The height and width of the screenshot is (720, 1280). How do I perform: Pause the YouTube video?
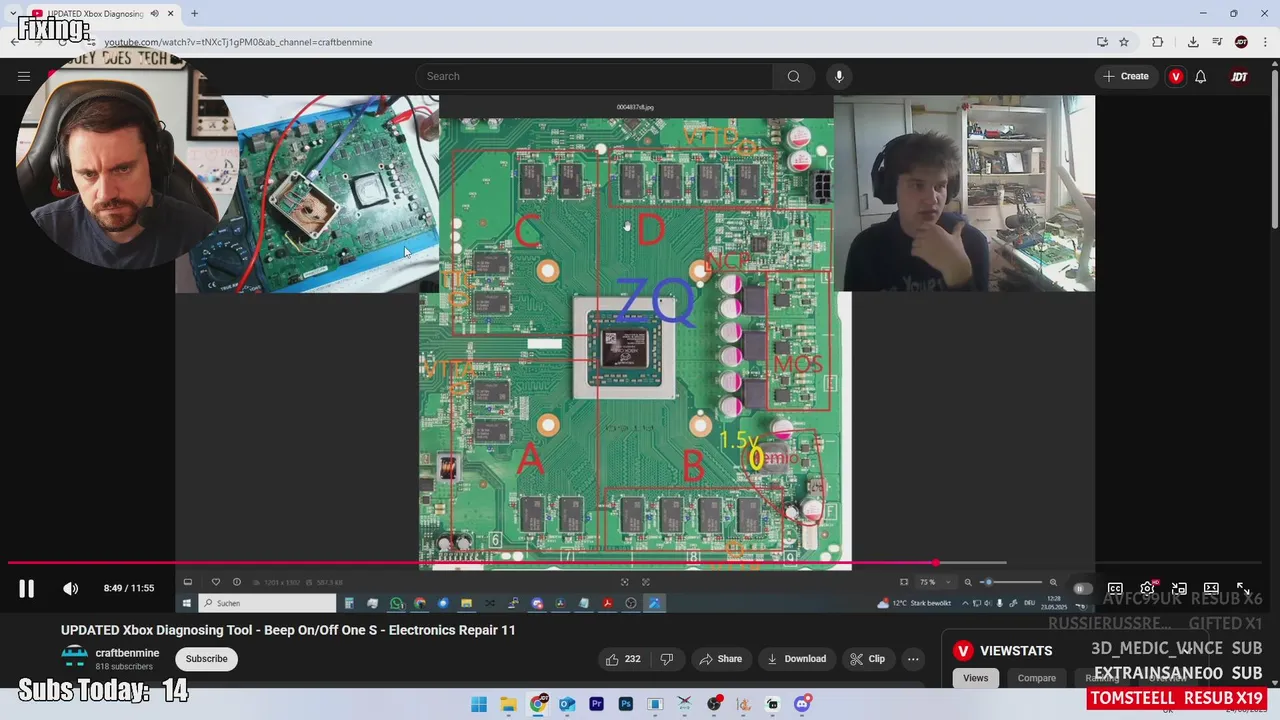tap(26, 589)
